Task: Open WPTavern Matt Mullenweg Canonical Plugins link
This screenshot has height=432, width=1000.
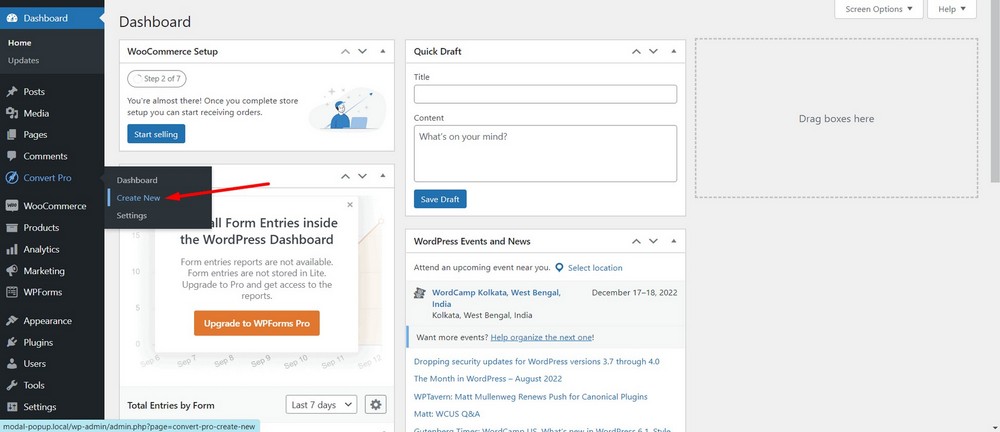Action: (x=531, y=397)
